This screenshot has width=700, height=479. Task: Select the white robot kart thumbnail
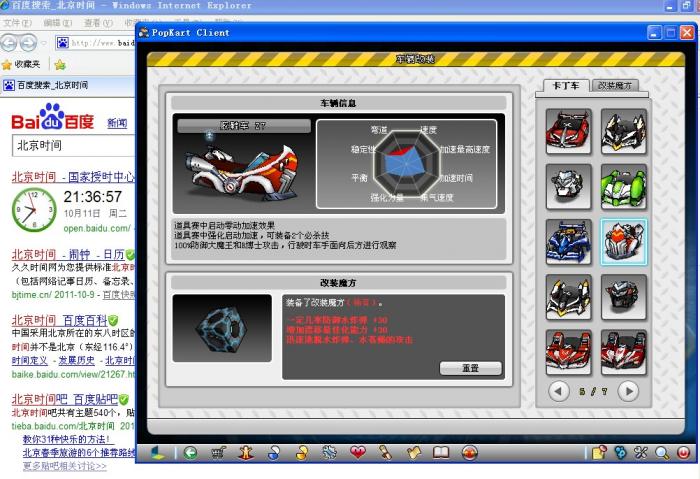(568, 187)
